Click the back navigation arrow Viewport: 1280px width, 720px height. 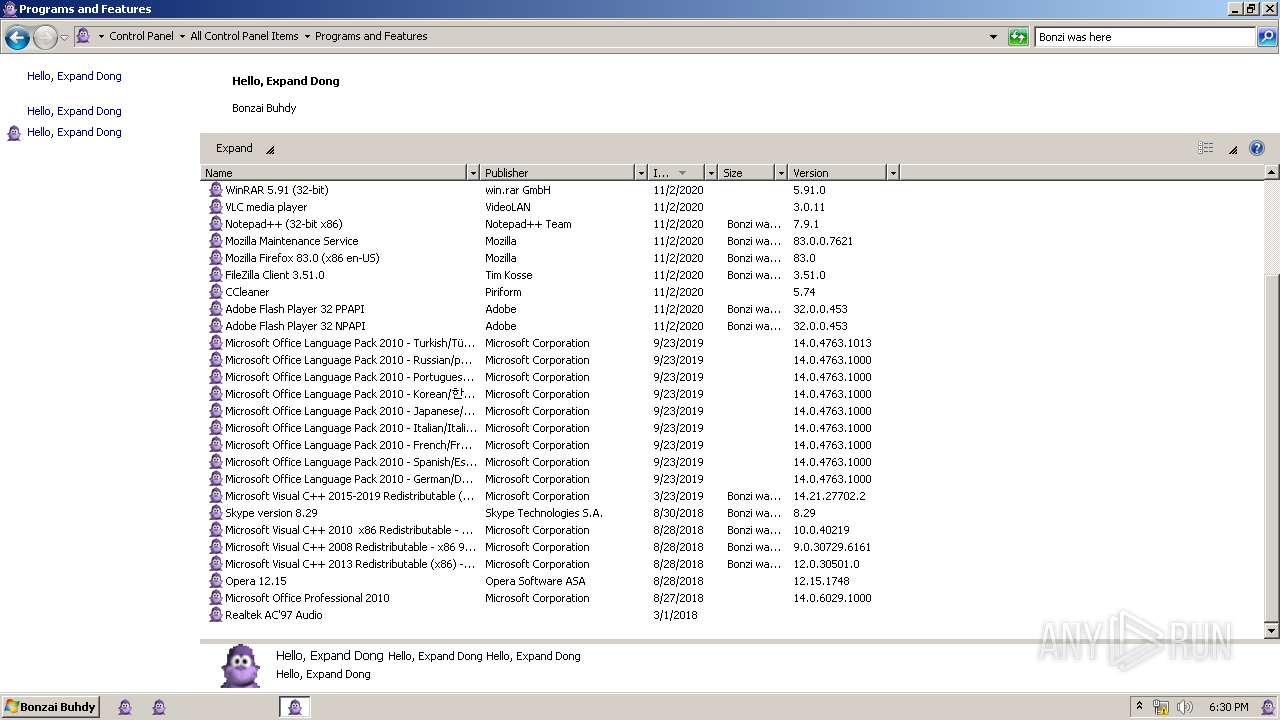click(17, 38)
